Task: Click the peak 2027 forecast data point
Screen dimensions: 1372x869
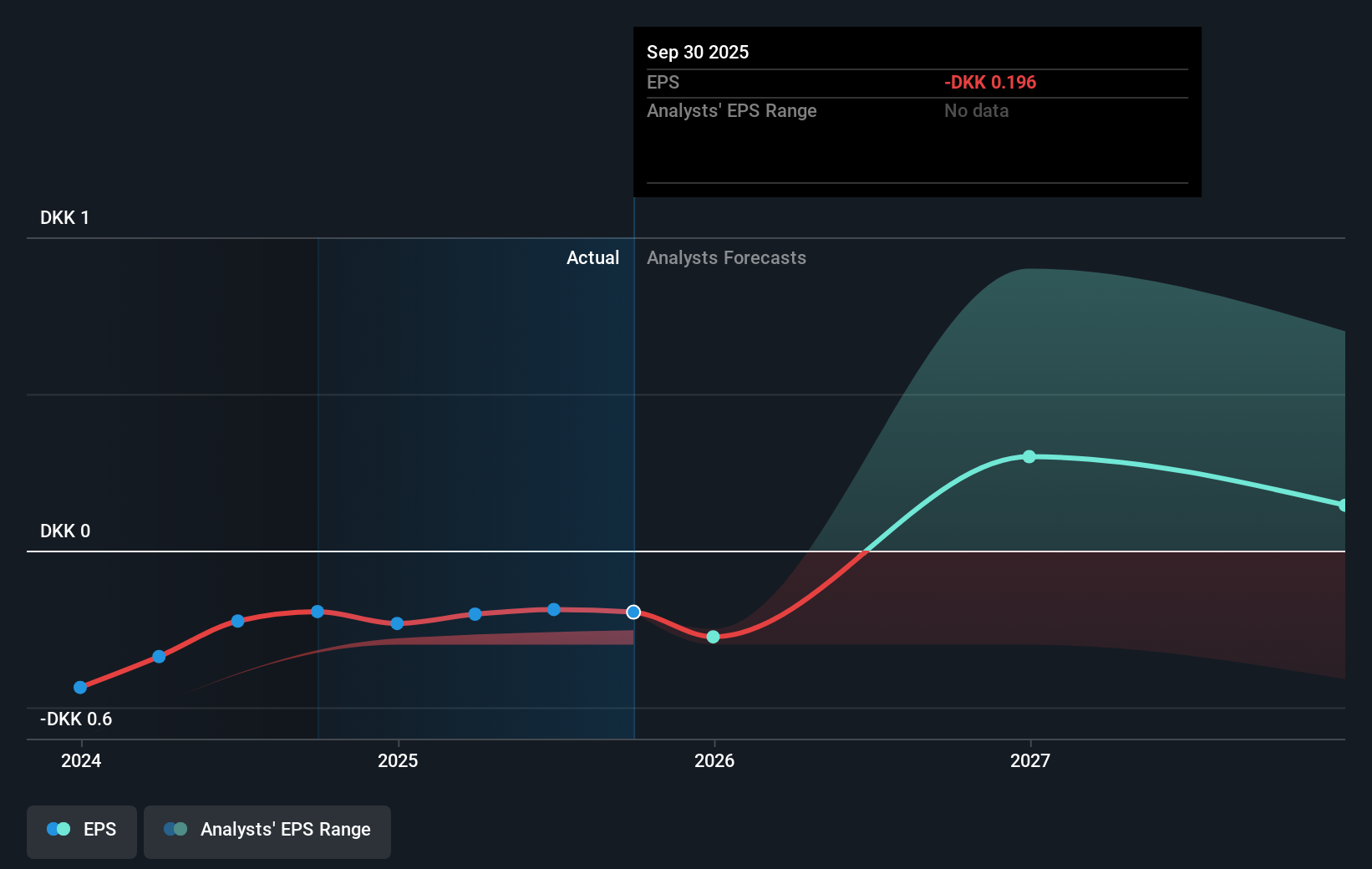Action: click(x=1030, y=455)
